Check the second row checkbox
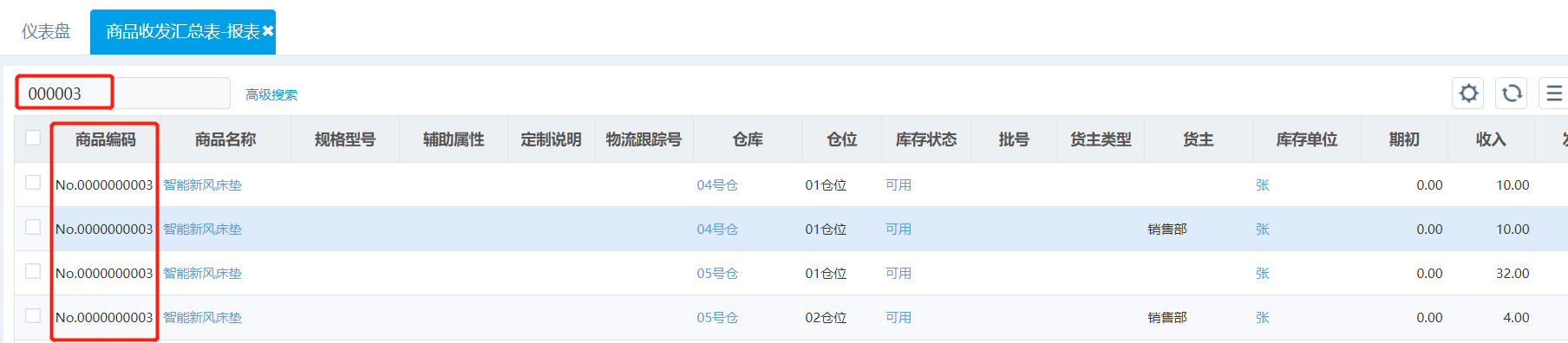 (33, 227)
